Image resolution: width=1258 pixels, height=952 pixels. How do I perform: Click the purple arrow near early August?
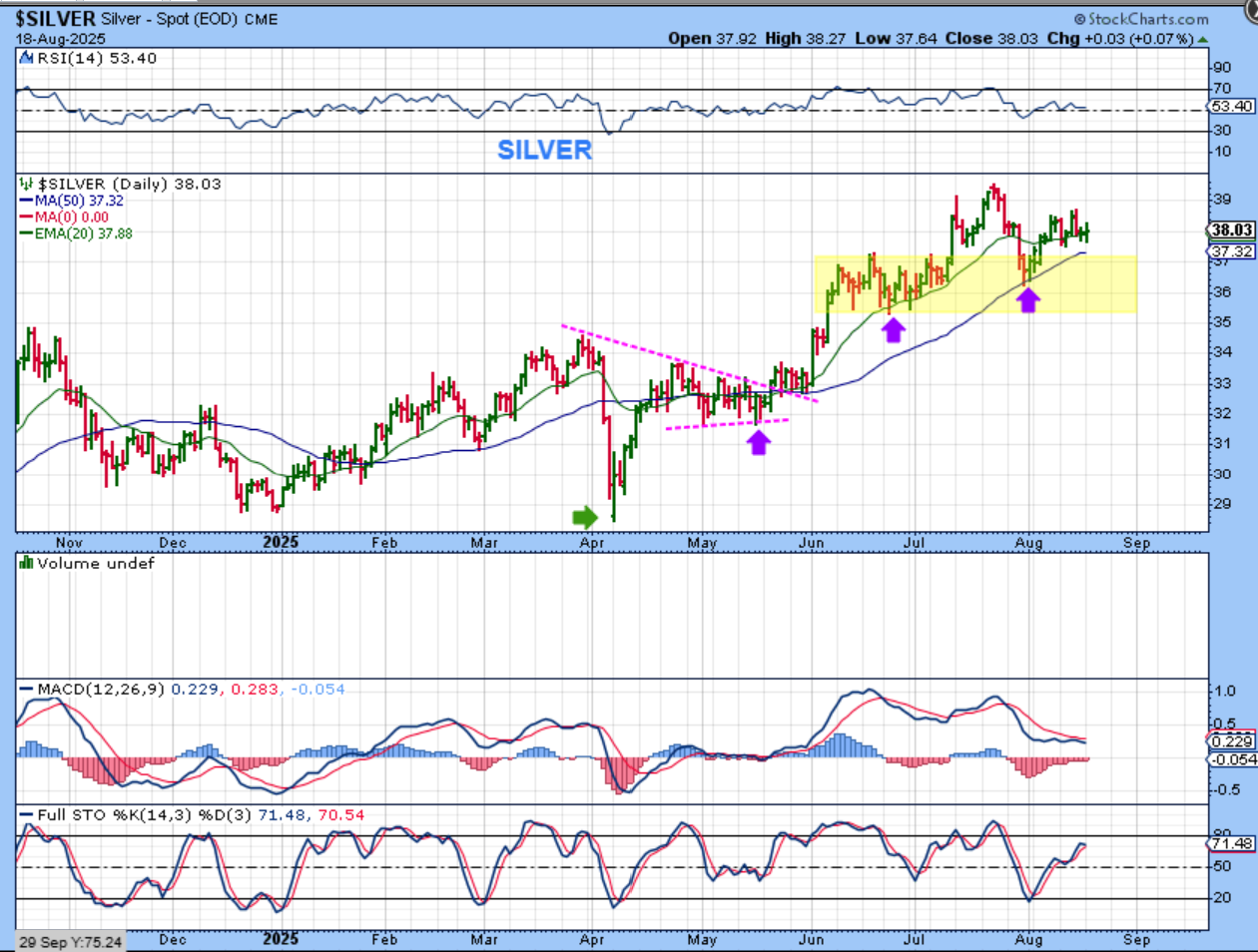[1027, 299]
